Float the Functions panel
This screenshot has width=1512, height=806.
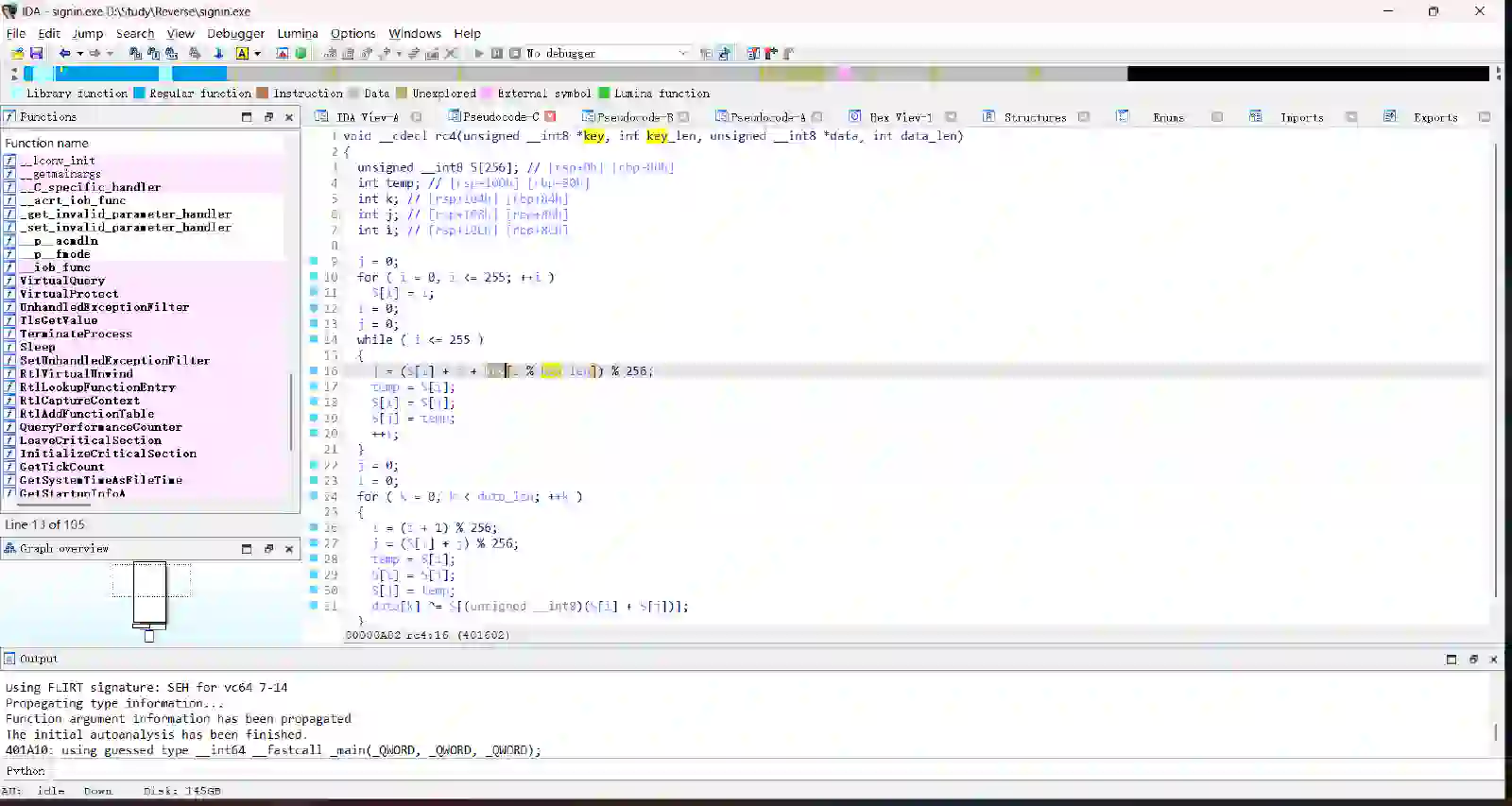(x=268, y=117)
